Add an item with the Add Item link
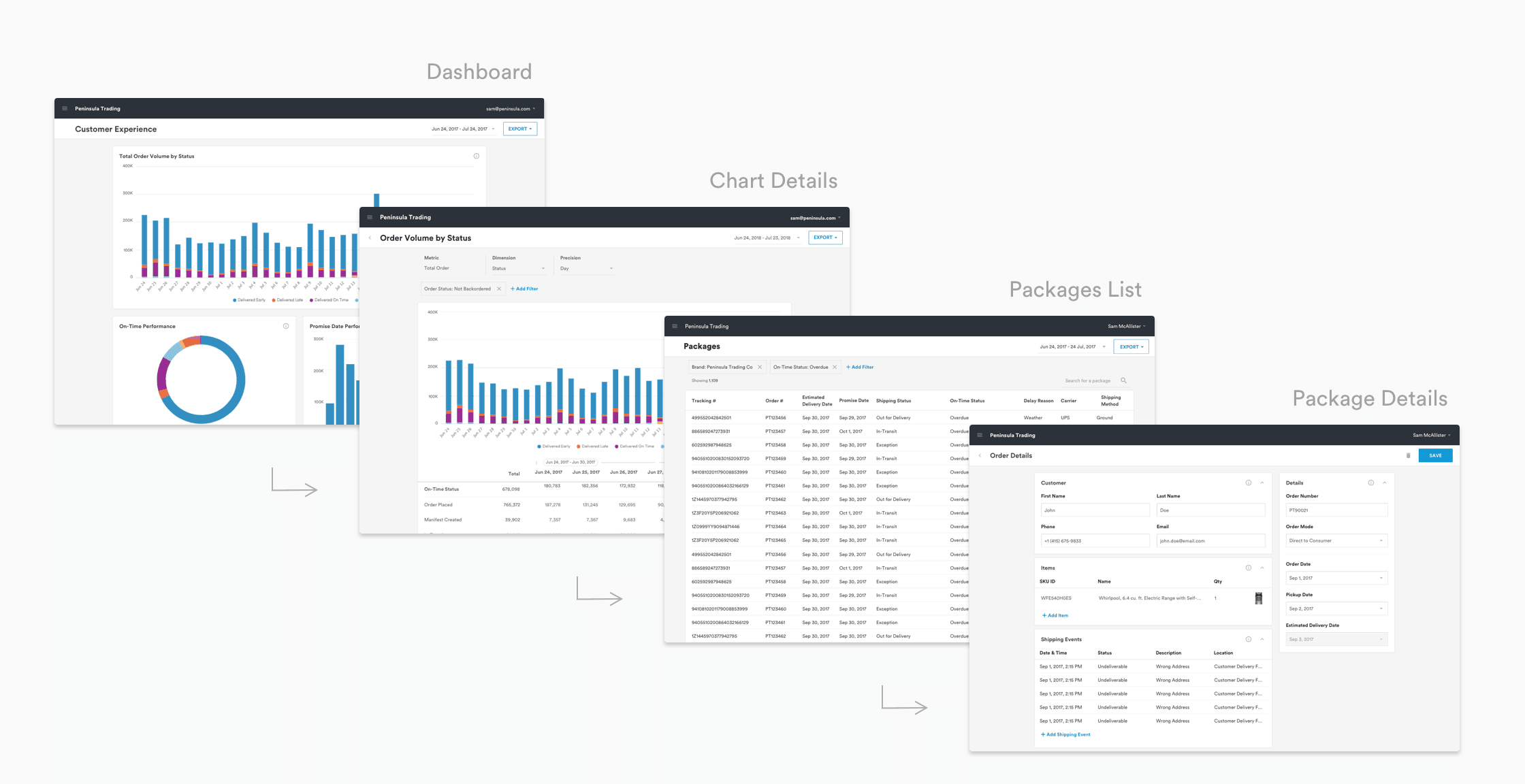 [1055, 615]
